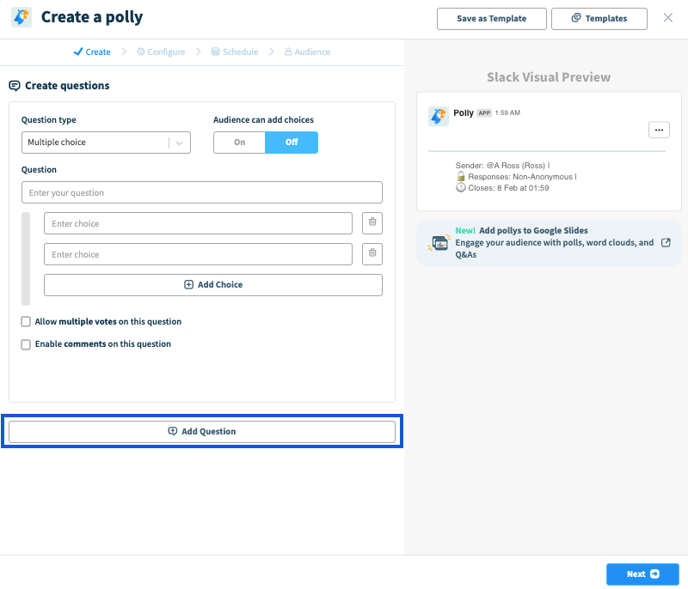Close the Create a polly dialog

point(667,18)
